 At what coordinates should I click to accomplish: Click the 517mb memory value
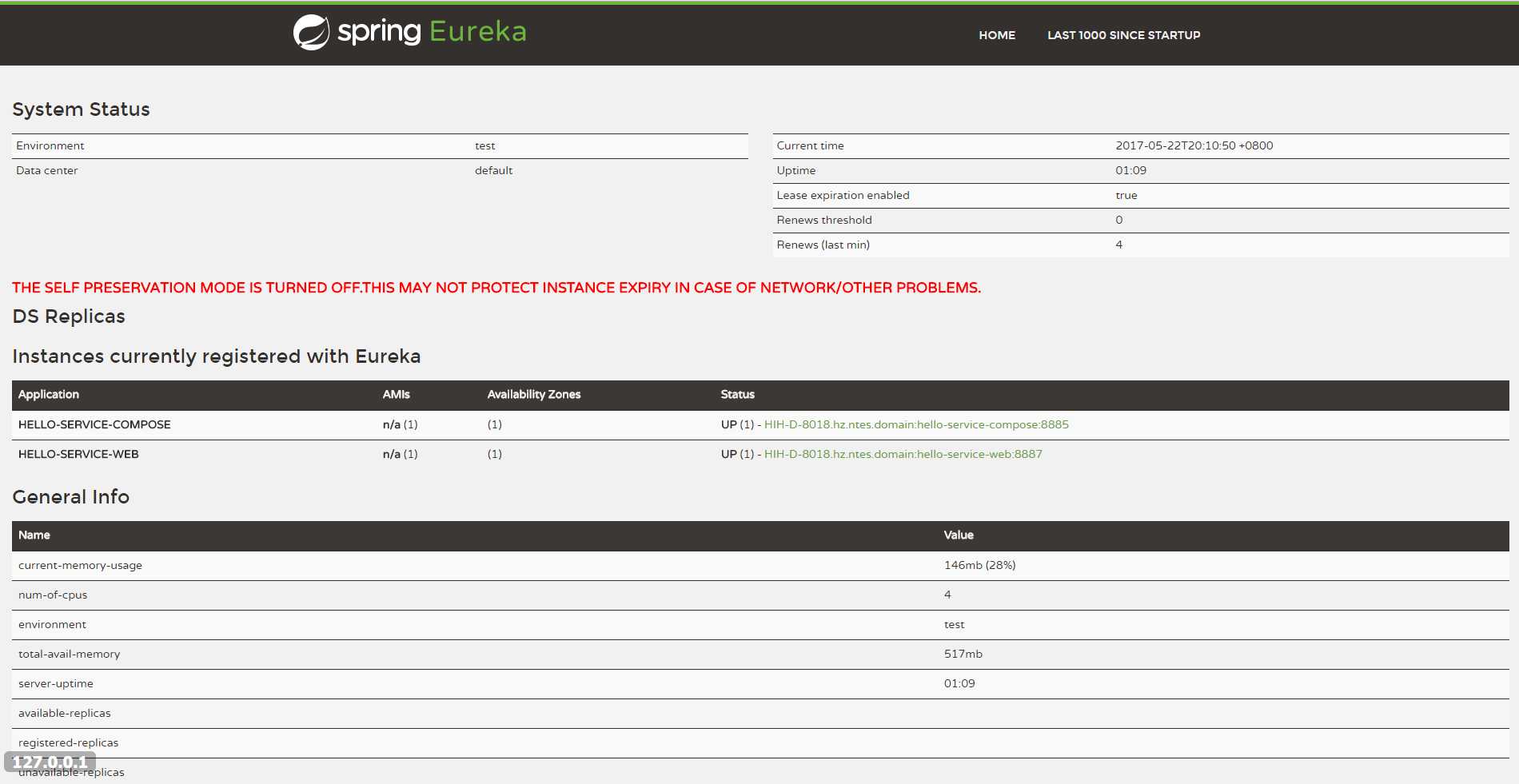(x=963, y=654)
